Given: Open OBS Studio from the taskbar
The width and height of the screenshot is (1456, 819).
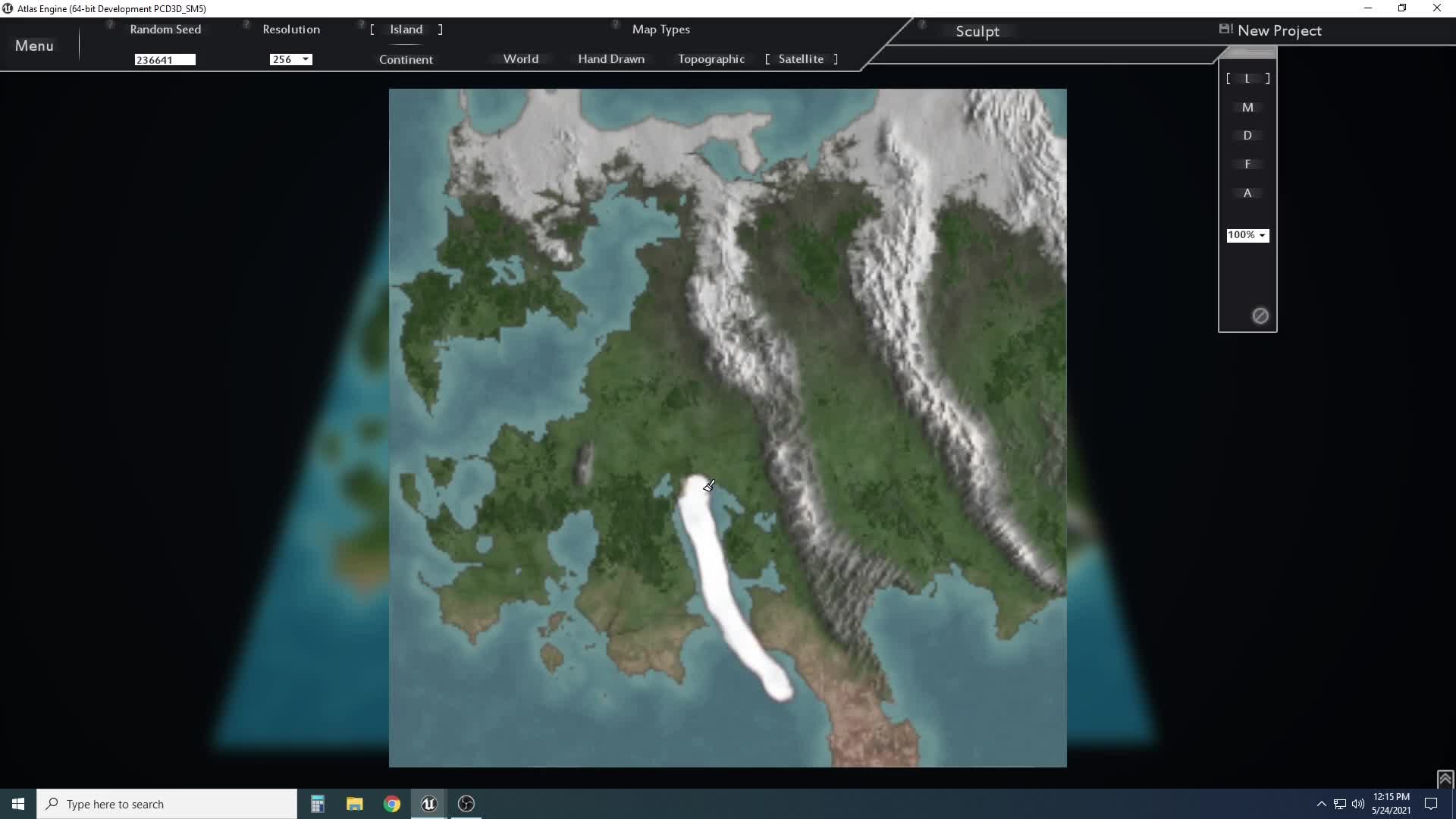Looking at the screenshot, I should tap(466, 804).
